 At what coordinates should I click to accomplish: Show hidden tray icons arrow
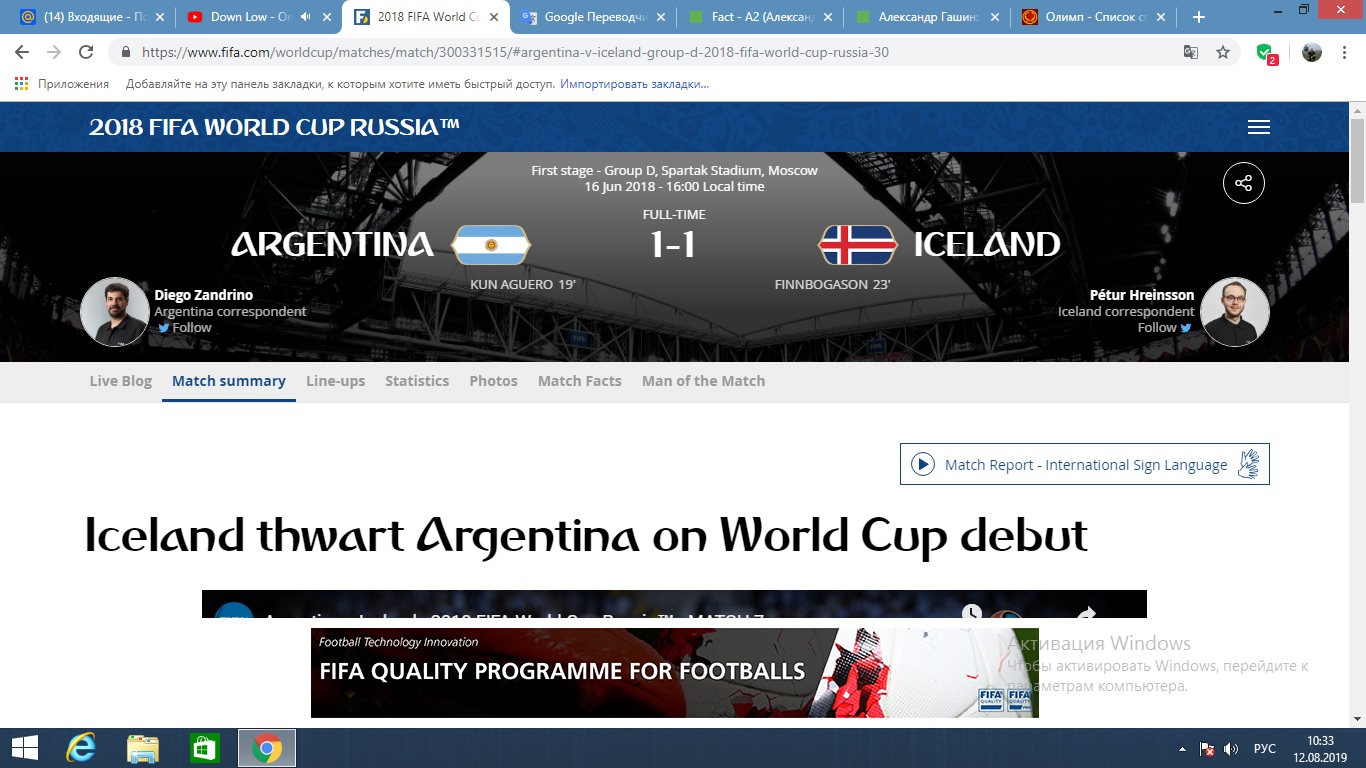pyautogui.click(x=1183, y=749)
